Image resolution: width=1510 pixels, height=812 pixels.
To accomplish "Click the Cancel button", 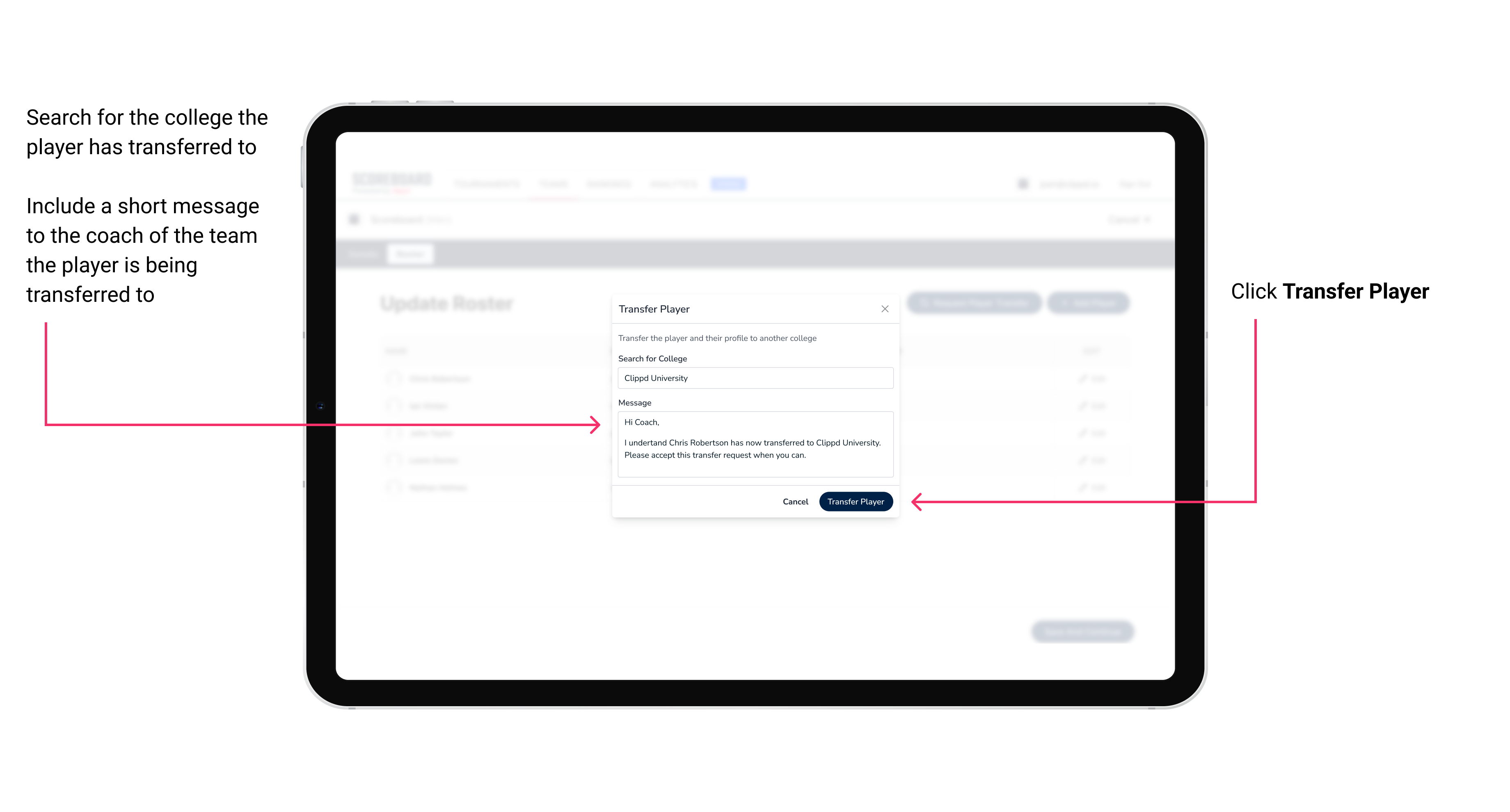I will [x=796, y=501].
